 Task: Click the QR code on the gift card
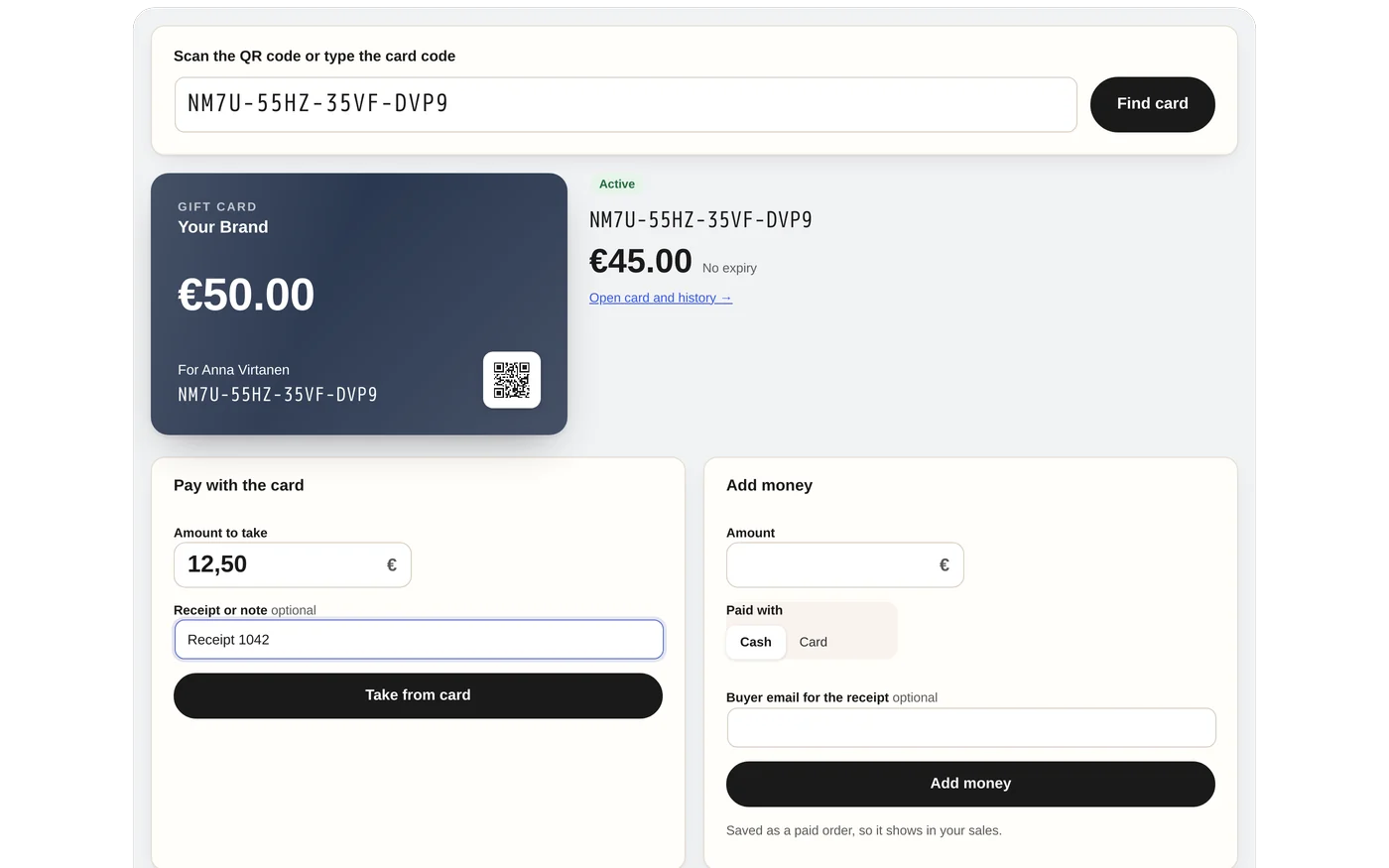(512, 380)
